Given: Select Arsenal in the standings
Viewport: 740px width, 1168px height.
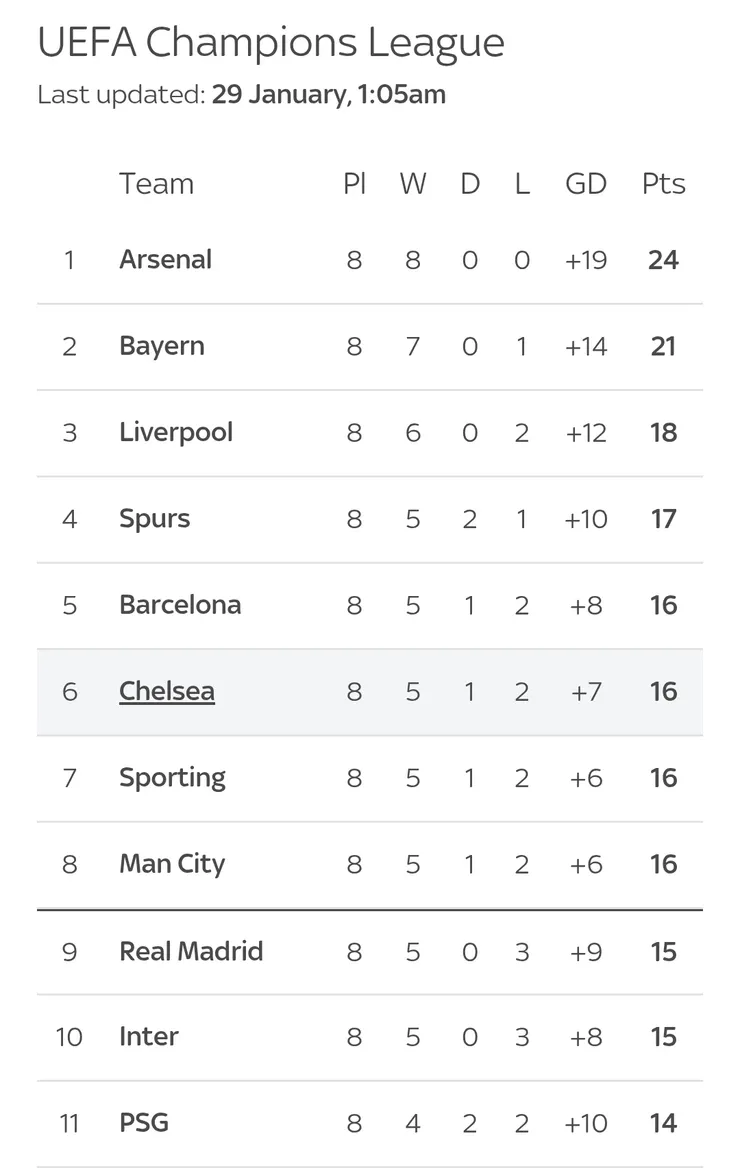Looking at the screenshot, I should [x=165, y=260].
